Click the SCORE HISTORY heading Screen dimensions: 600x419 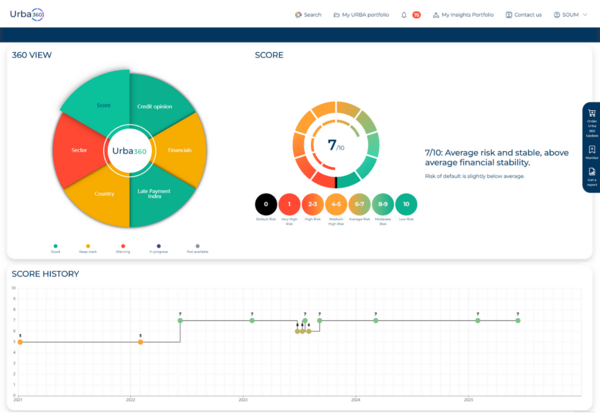point(45,274)
